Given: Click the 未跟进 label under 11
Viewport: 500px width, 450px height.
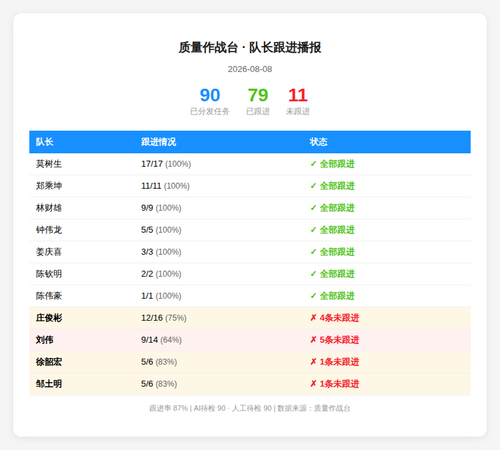Looking at the screenshot, I should click(x=298, y=111).
